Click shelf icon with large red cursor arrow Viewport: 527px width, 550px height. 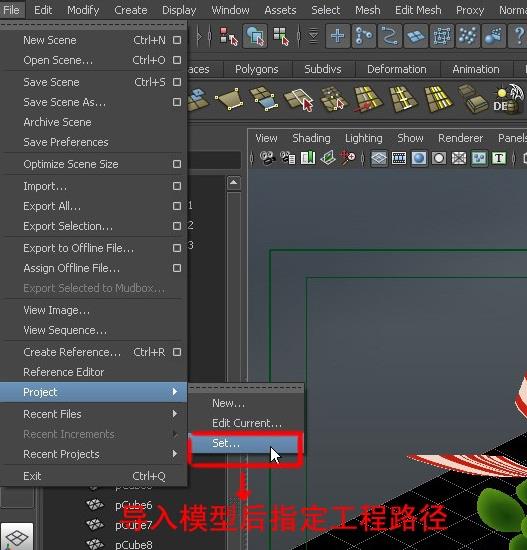[299, 100]
